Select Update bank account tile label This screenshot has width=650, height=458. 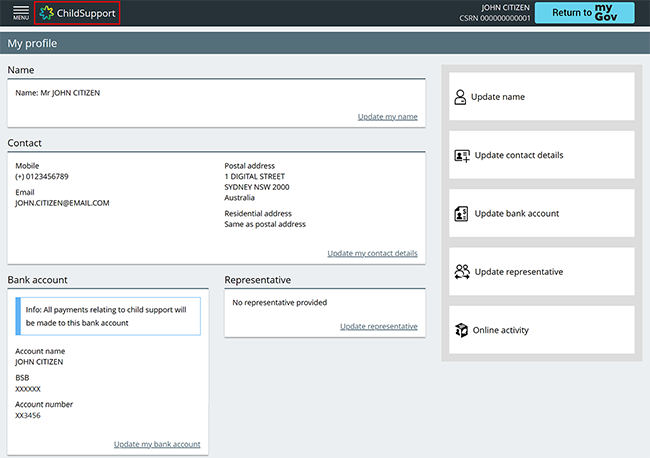click(x=516, y=213)
